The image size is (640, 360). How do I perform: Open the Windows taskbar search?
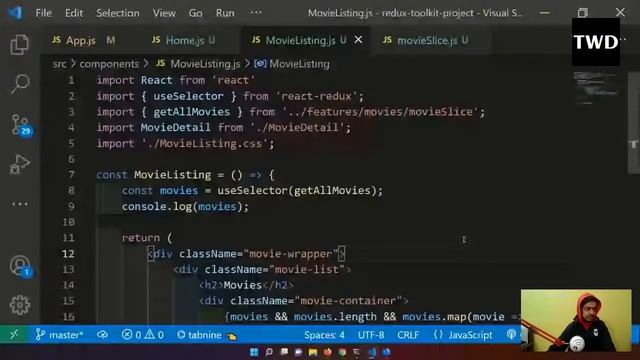point(269,352)
